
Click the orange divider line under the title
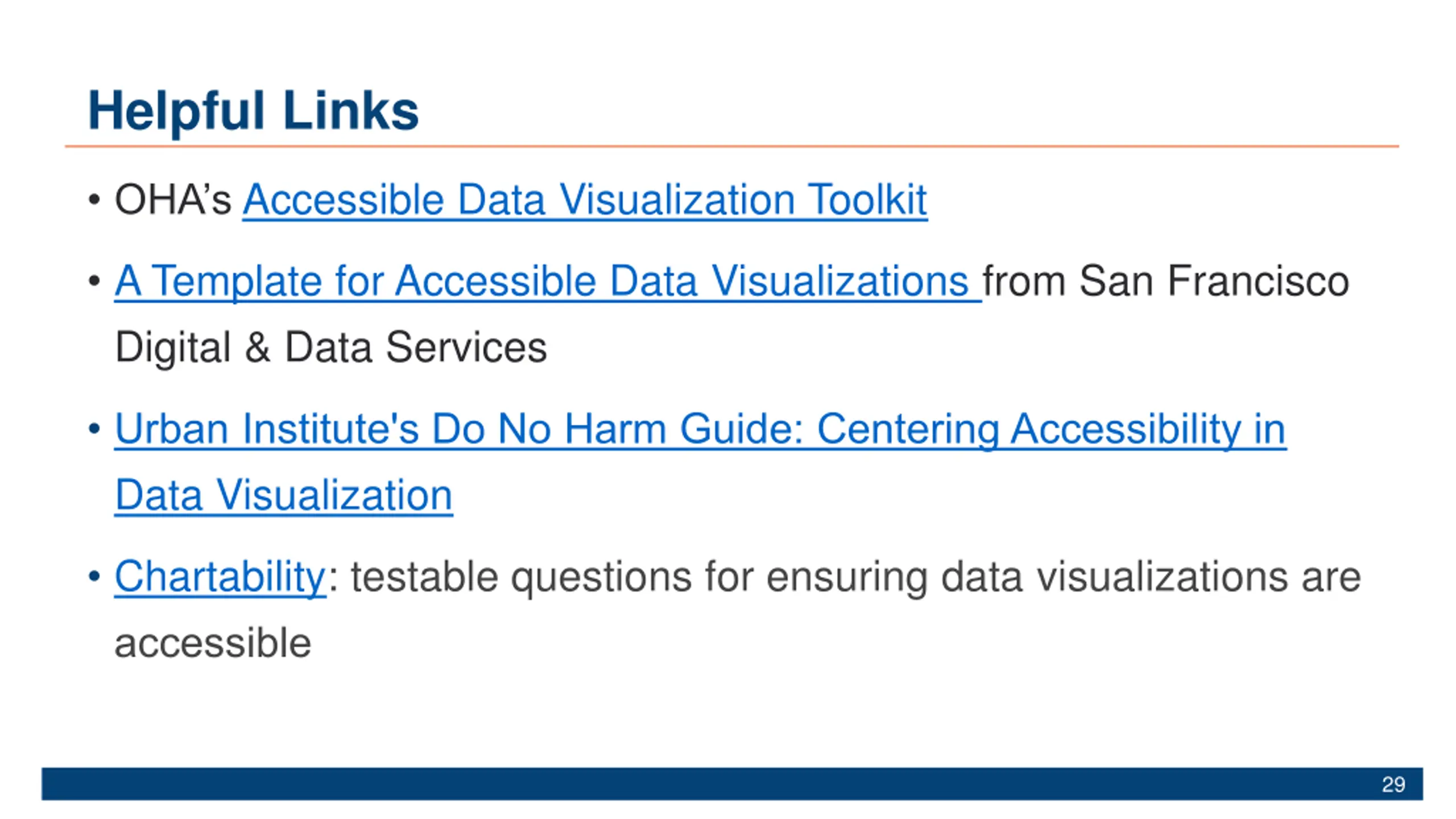[x=732, y=146]
